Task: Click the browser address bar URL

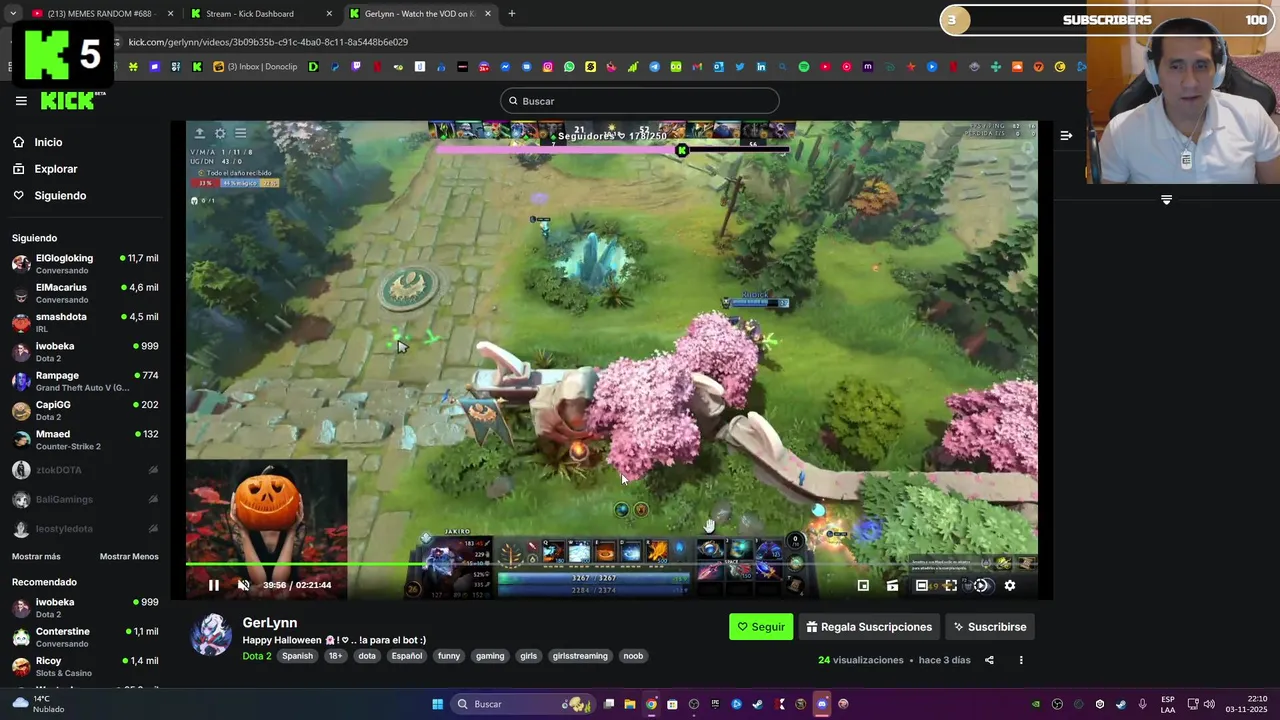Action: pyautogui.click(x=268, y=42)
